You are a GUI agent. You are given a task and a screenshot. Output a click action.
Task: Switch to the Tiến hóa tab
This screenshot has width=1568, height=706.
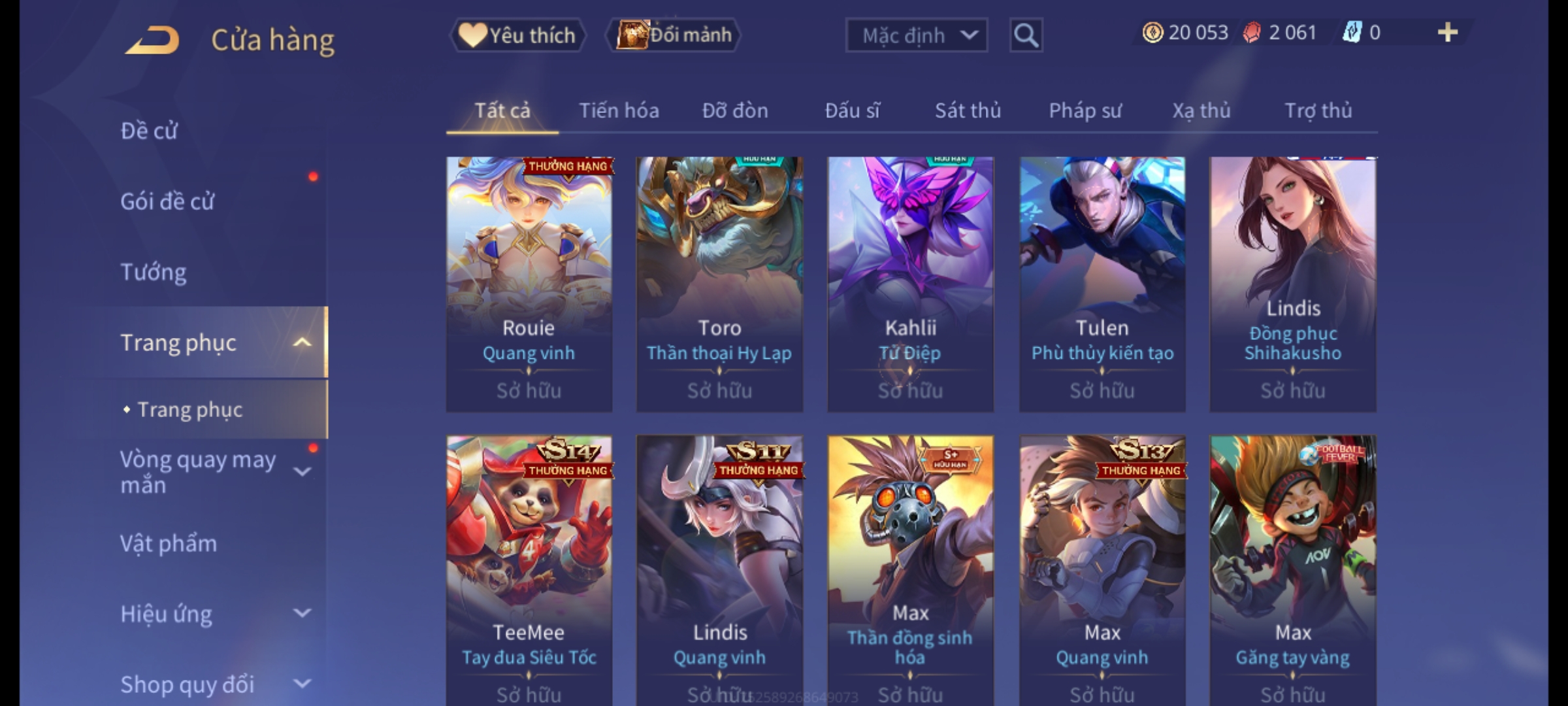click(619, 110)
